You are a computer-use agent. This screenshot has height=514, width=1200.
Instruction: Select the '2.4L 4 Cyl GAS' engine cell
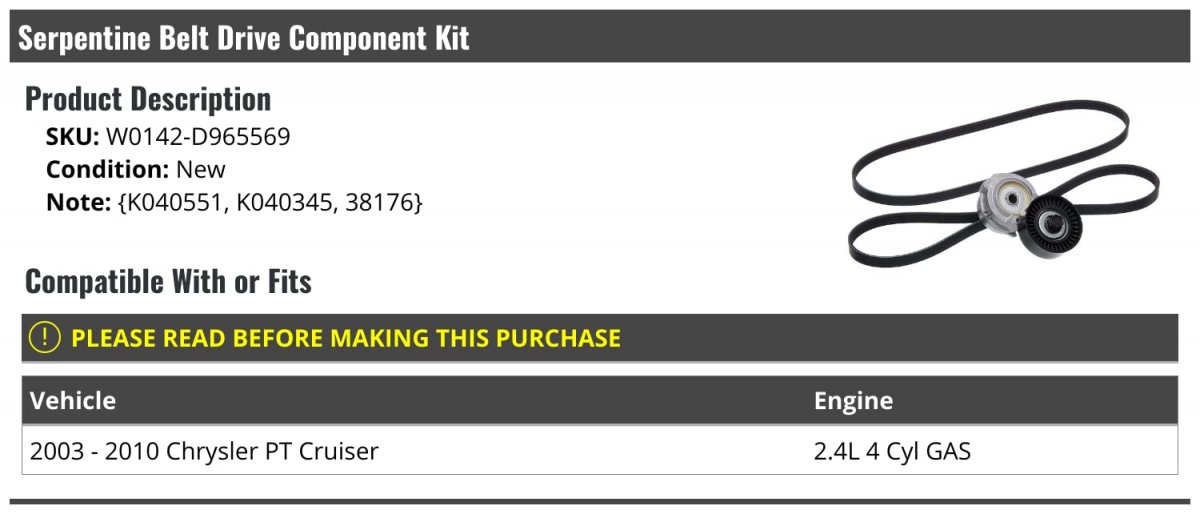[892, 451]
